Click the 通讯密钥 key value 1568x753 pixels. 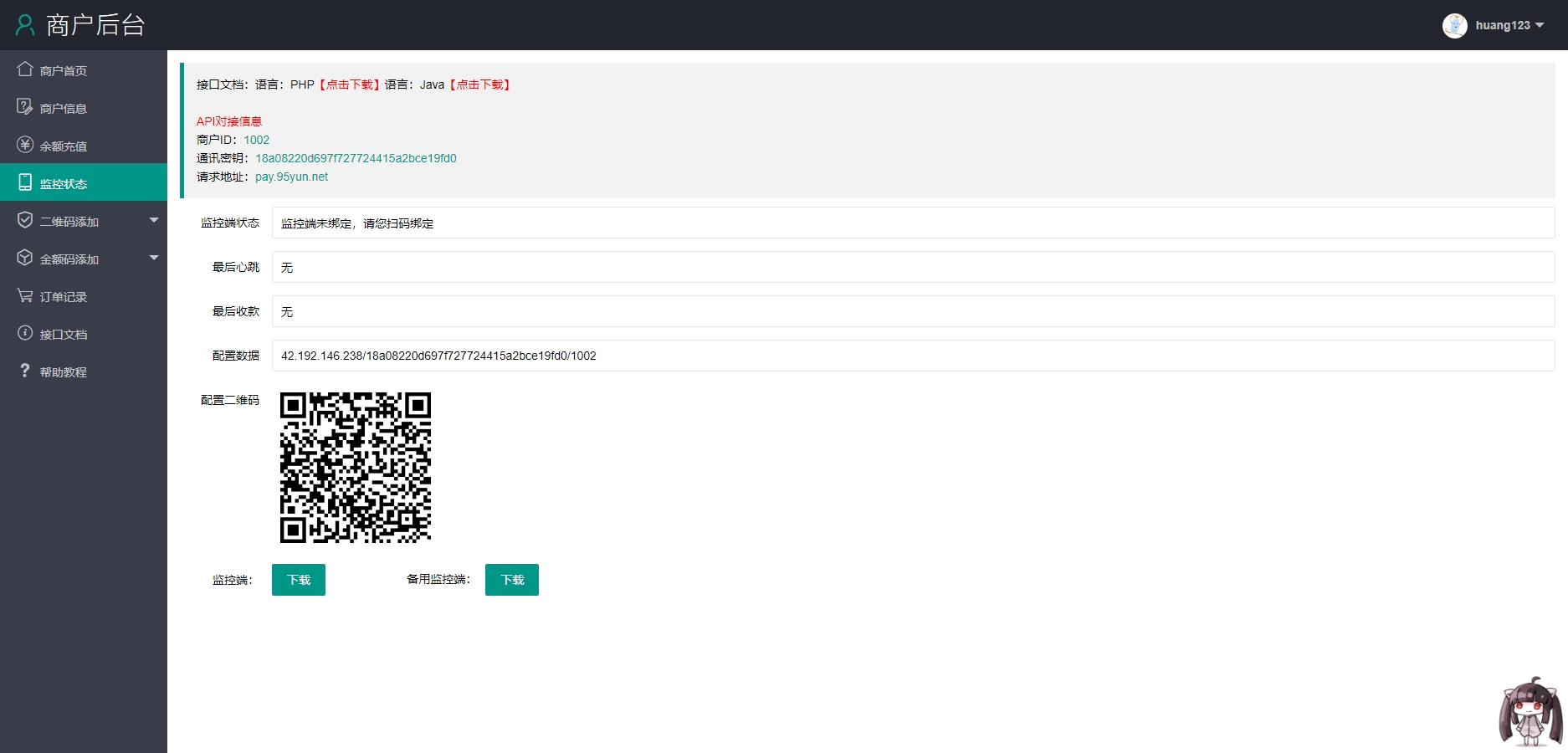356,158
